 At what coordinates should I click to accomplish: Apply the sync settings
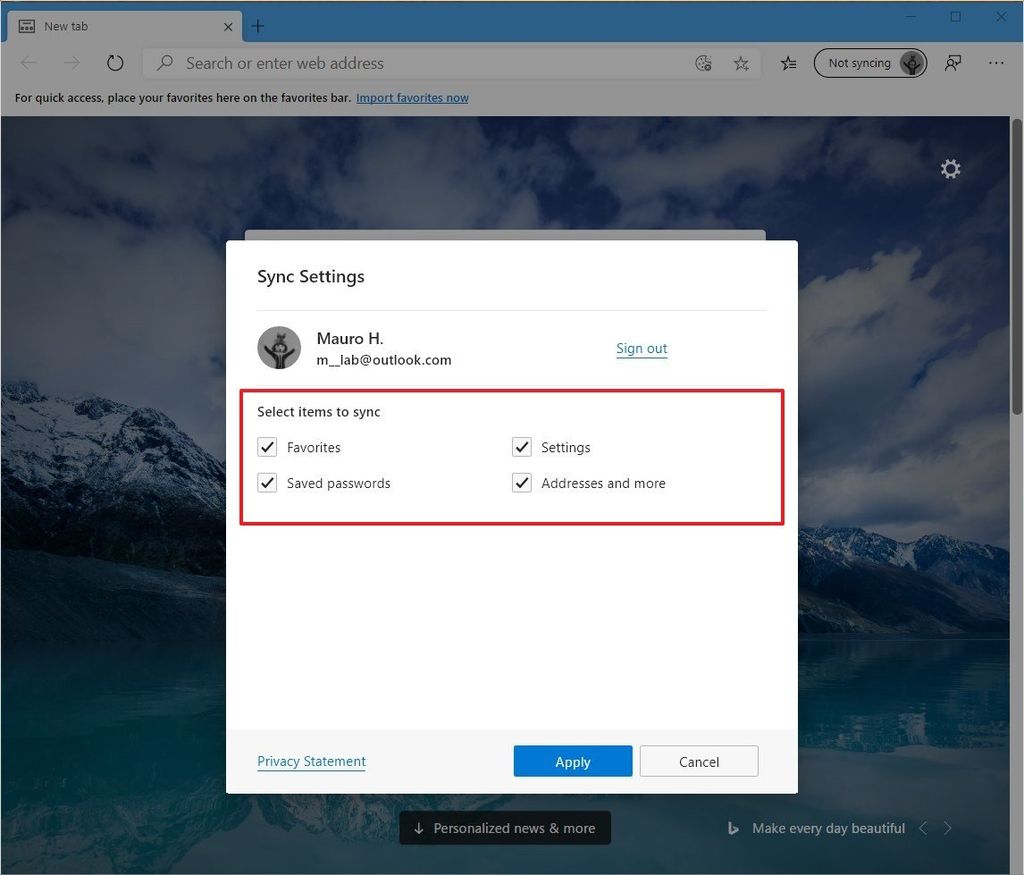[572, 761]
